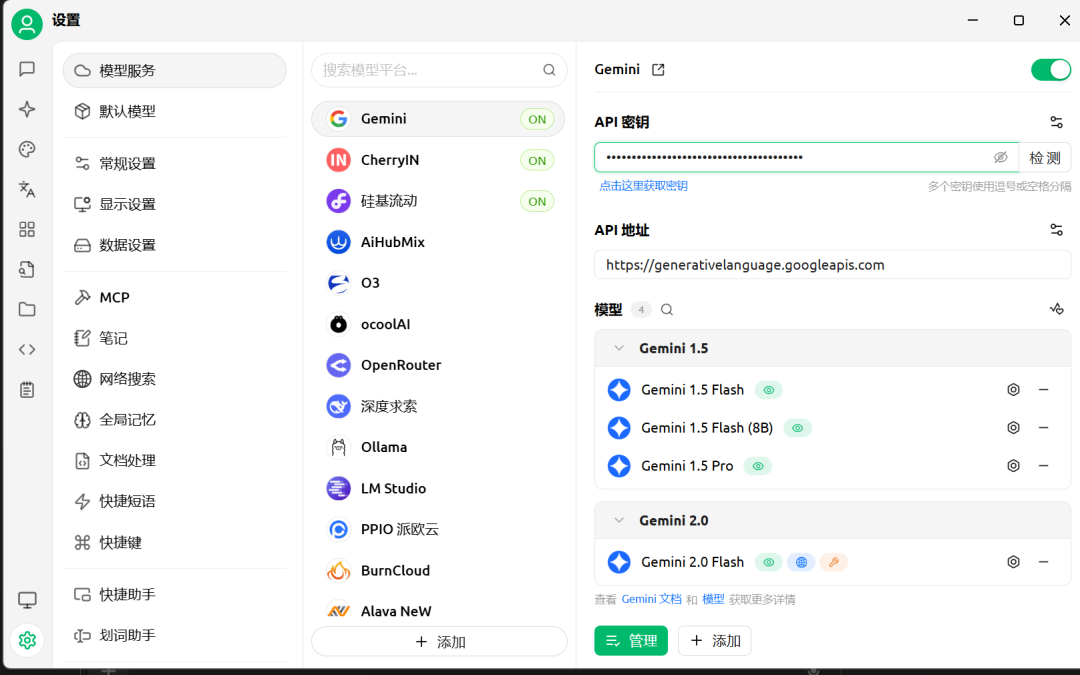Open 笔记 settings section
Image resolution: width=1080 pixels, height=675 pixels.
pos(175,338)
